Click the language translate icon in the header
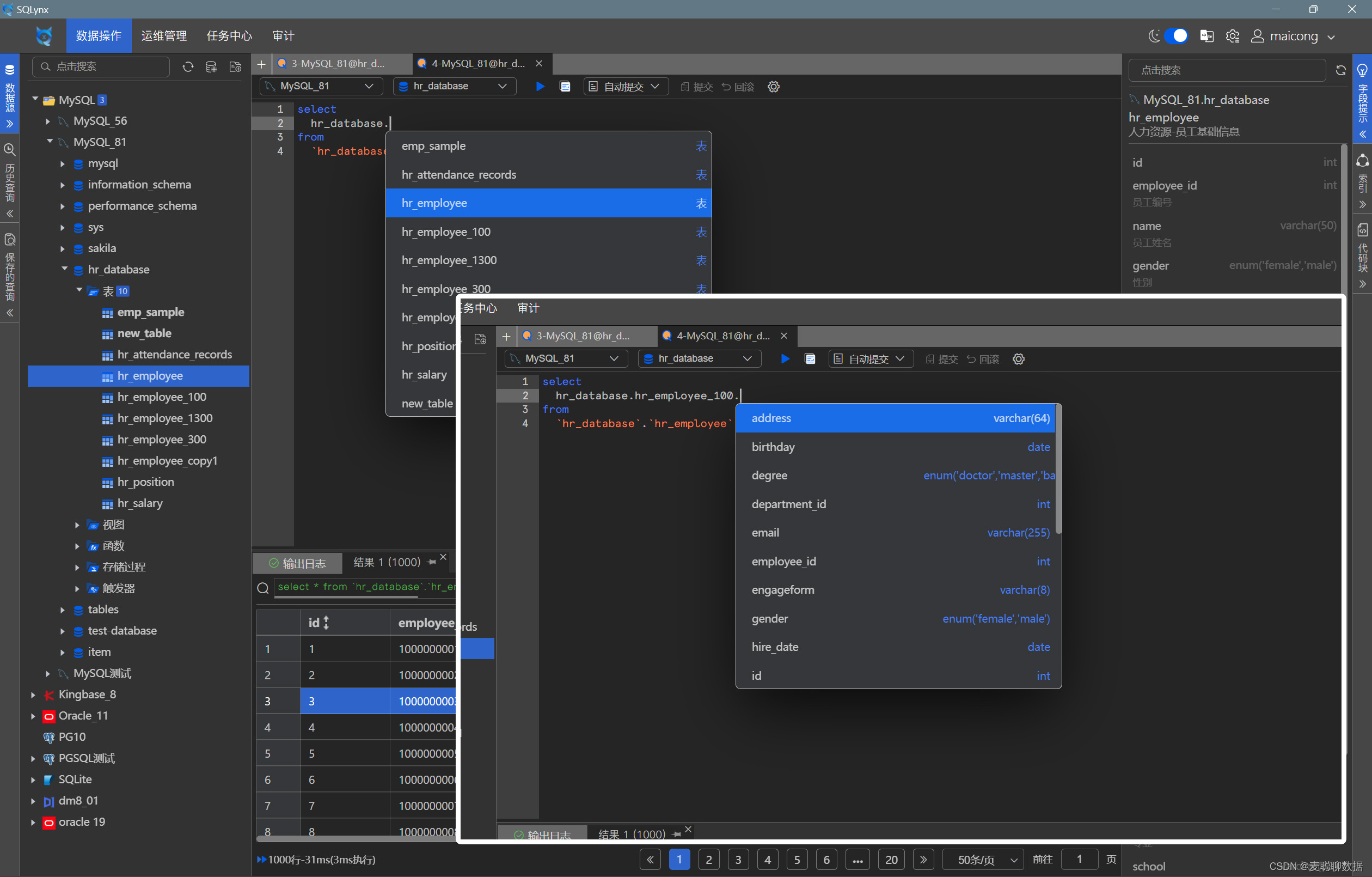Image resolution: width=1372 pixels, height=877 pixels. (x=1206, y=36)
